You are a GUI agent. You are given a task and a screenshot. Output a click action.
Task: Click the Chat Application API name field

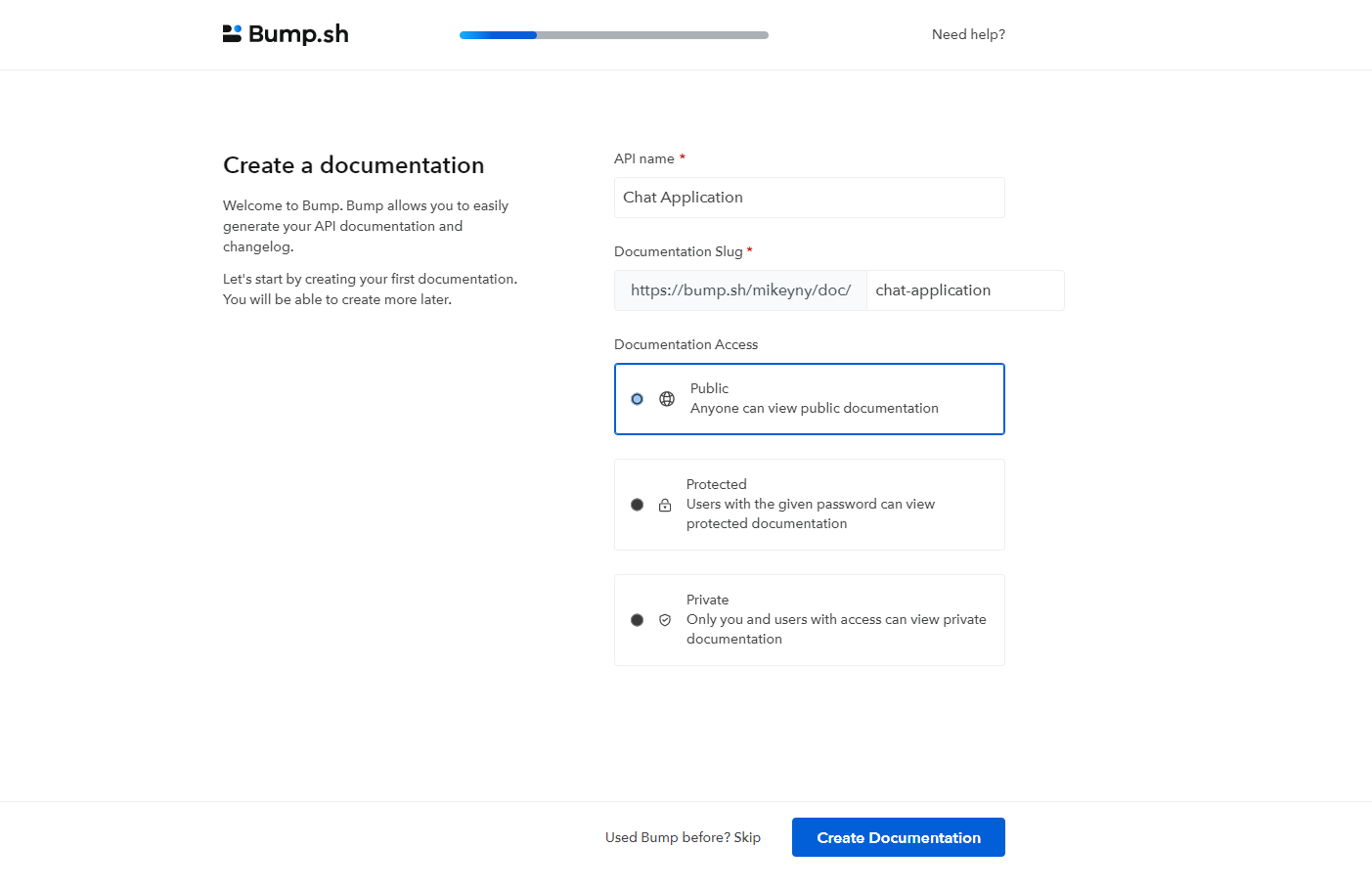pyautogui.click(x=809, y=197)
